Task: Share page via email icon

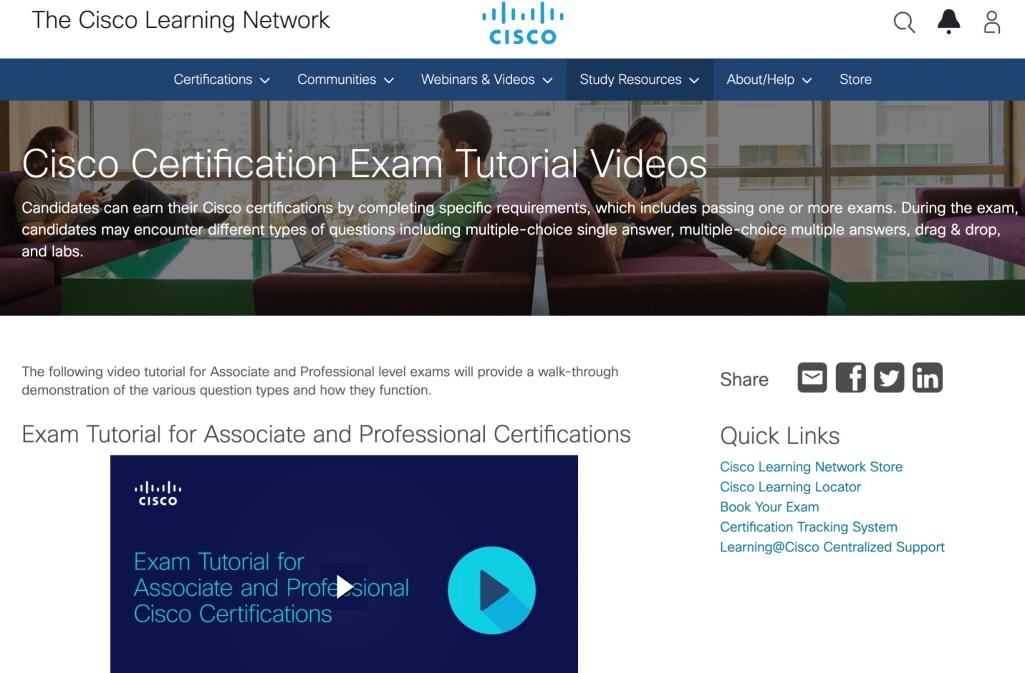Action: [x=812, y=378]
